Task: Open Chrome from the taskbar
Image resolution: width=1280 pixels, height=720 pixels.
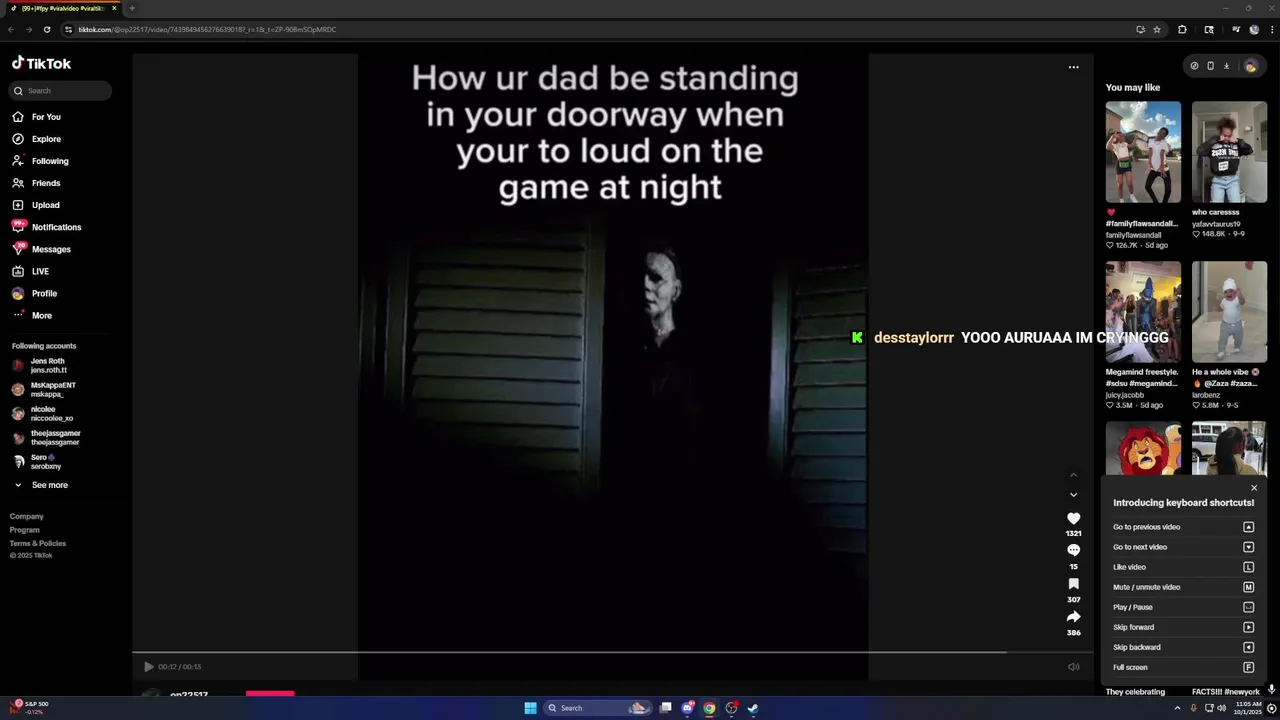Action: tap(709, 708)
